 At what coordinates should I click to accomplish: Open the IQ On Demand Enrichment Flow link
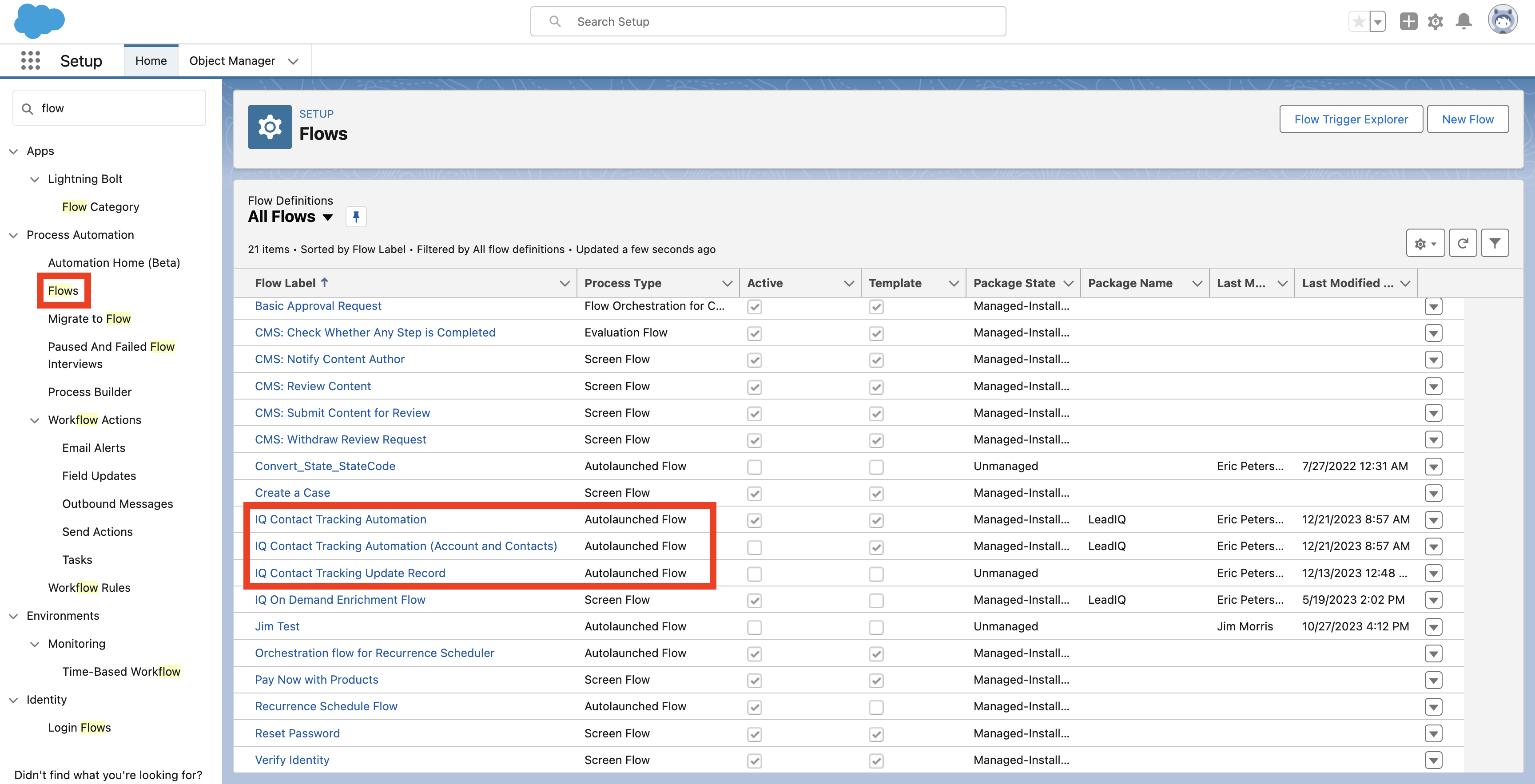coord(340,600)
